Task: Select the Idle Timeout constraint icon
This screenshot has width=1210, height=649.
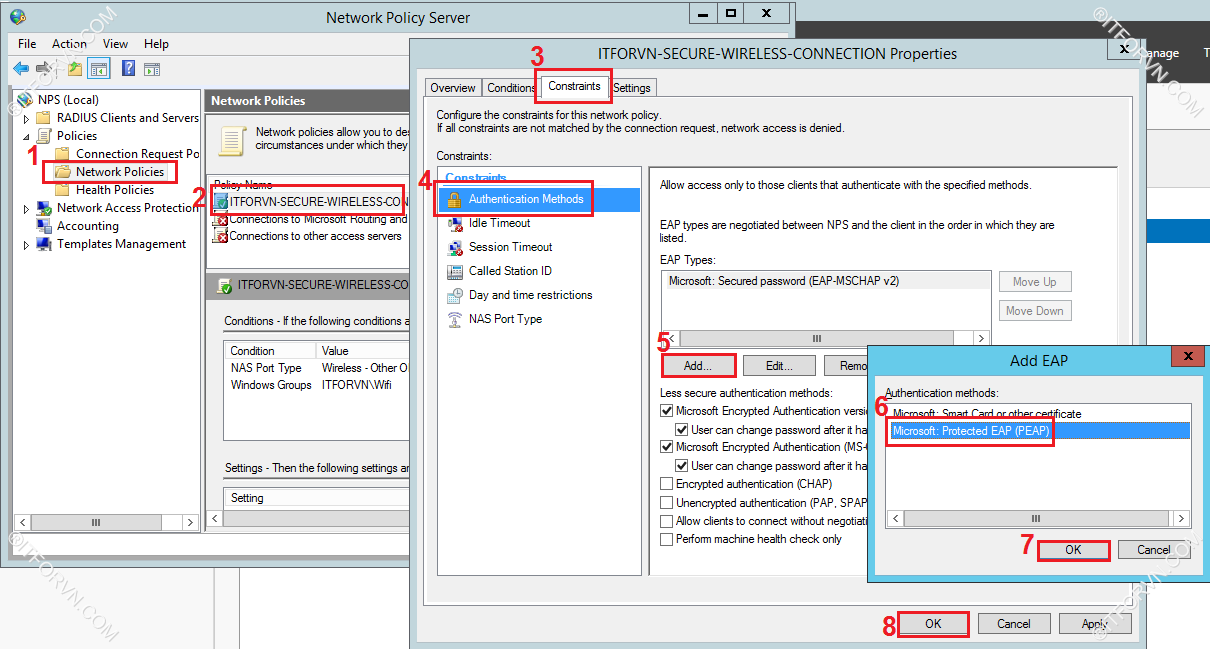Action: 454,223
